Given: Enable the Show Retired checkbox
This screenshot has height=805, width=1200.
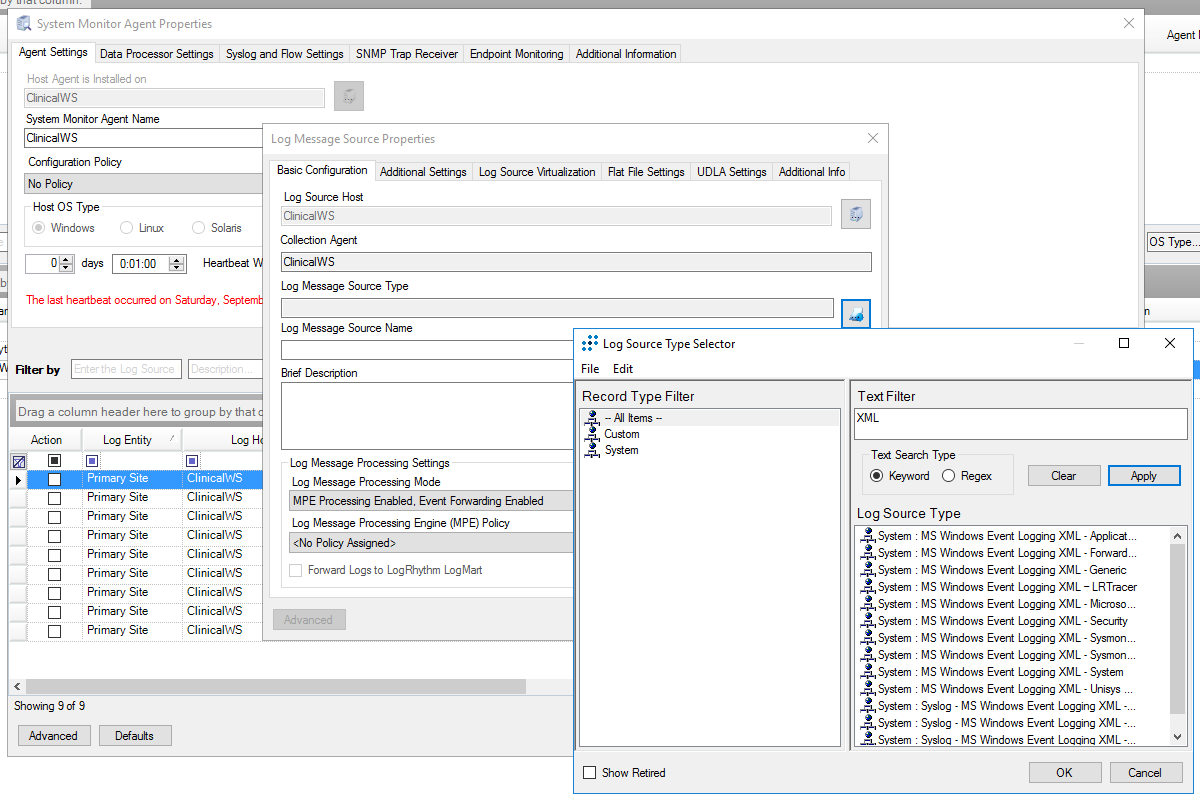Looking at the screenshot, I should tap(590, 773).
